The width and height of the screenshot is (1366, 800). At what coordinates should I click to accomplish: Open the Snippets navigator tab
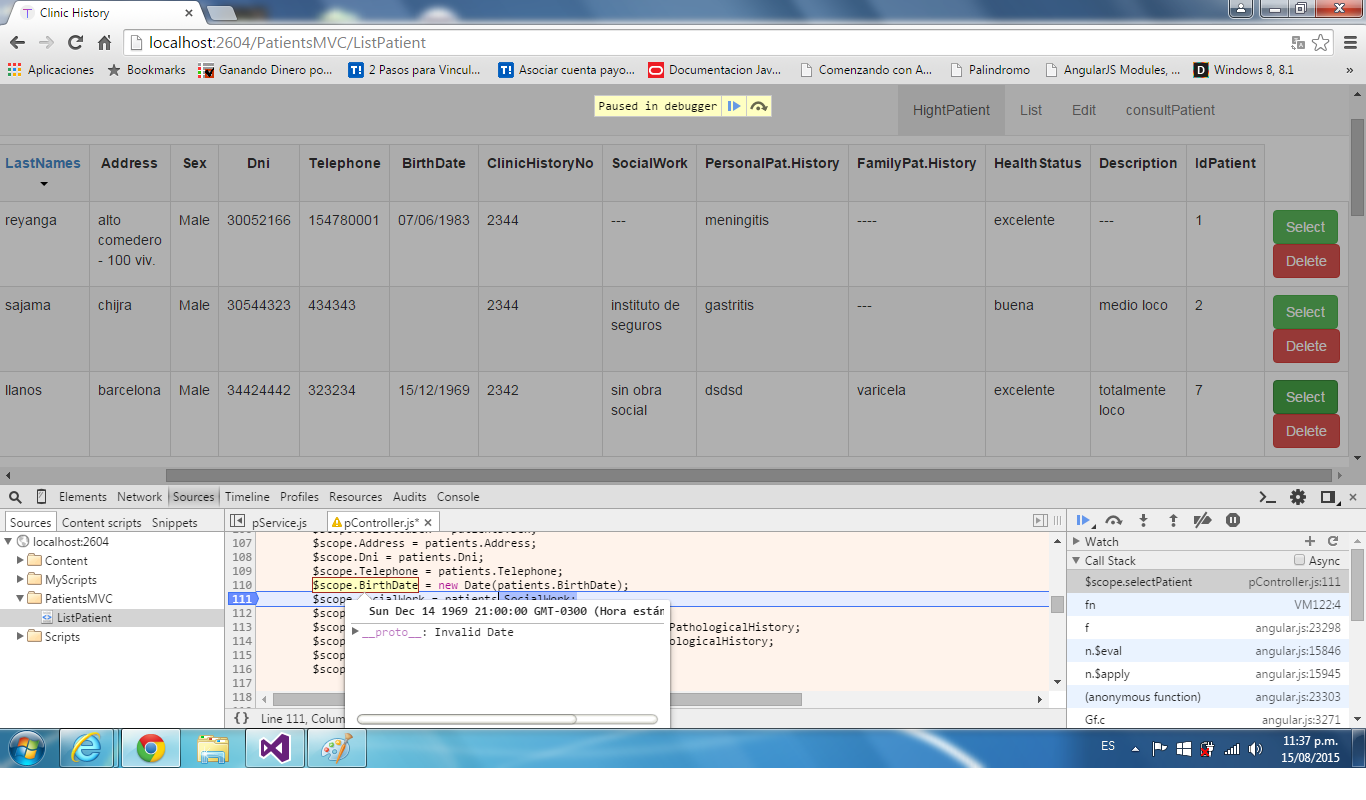175,522
